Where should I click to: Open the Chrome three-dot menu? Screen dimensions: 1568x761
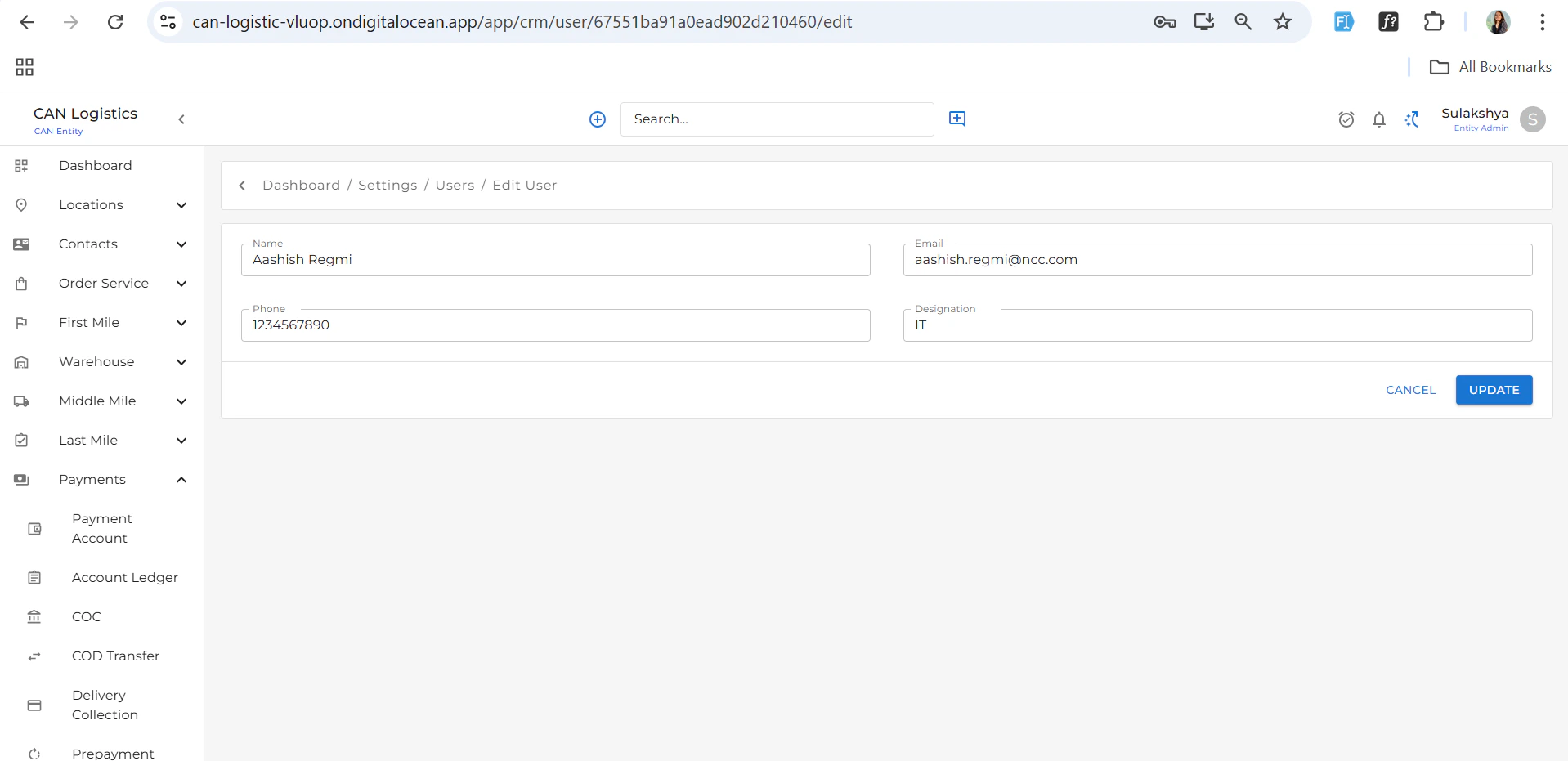[x=1542, y=22]
